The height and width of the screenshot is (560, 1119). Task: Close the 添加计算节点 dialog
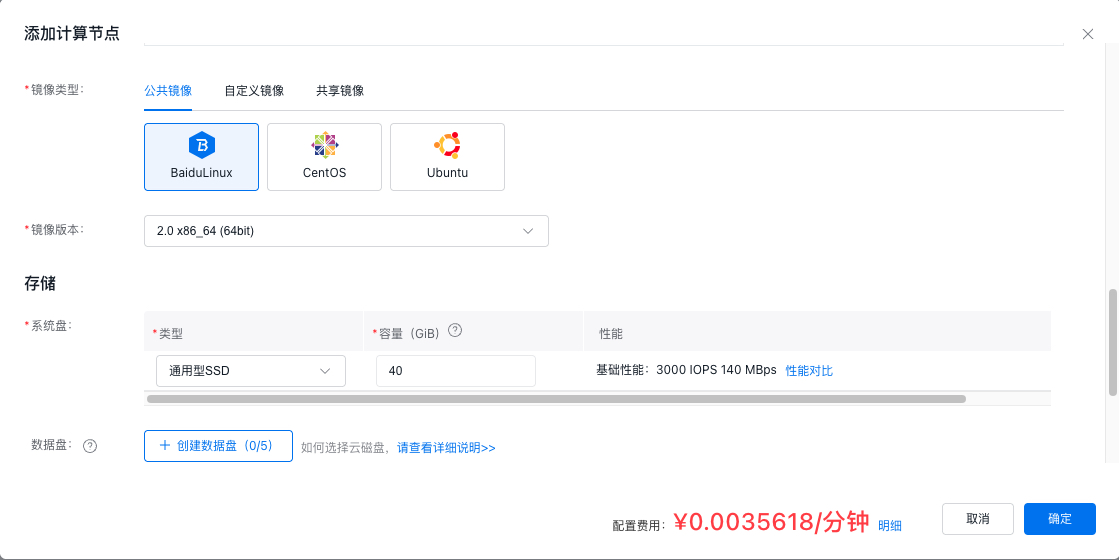click(x=1088, y=34)
